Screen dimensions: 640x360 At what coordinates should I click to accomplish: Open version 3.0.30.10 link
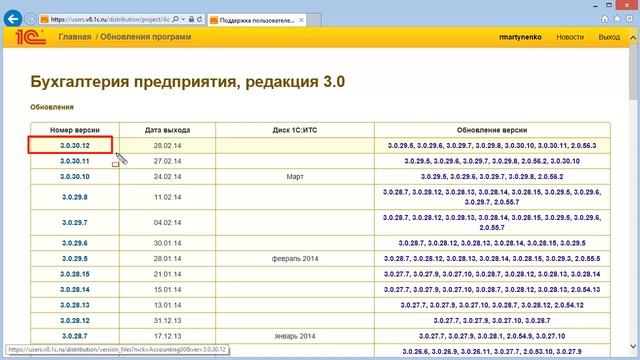[x=75, y=177]
